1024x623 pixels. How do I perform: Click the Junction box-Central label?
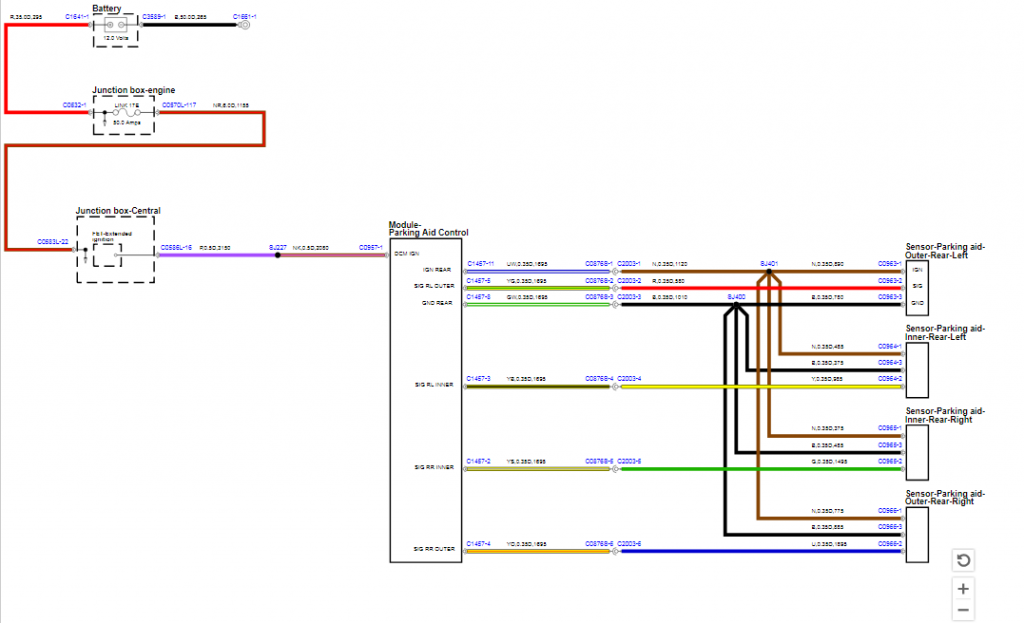118,211
